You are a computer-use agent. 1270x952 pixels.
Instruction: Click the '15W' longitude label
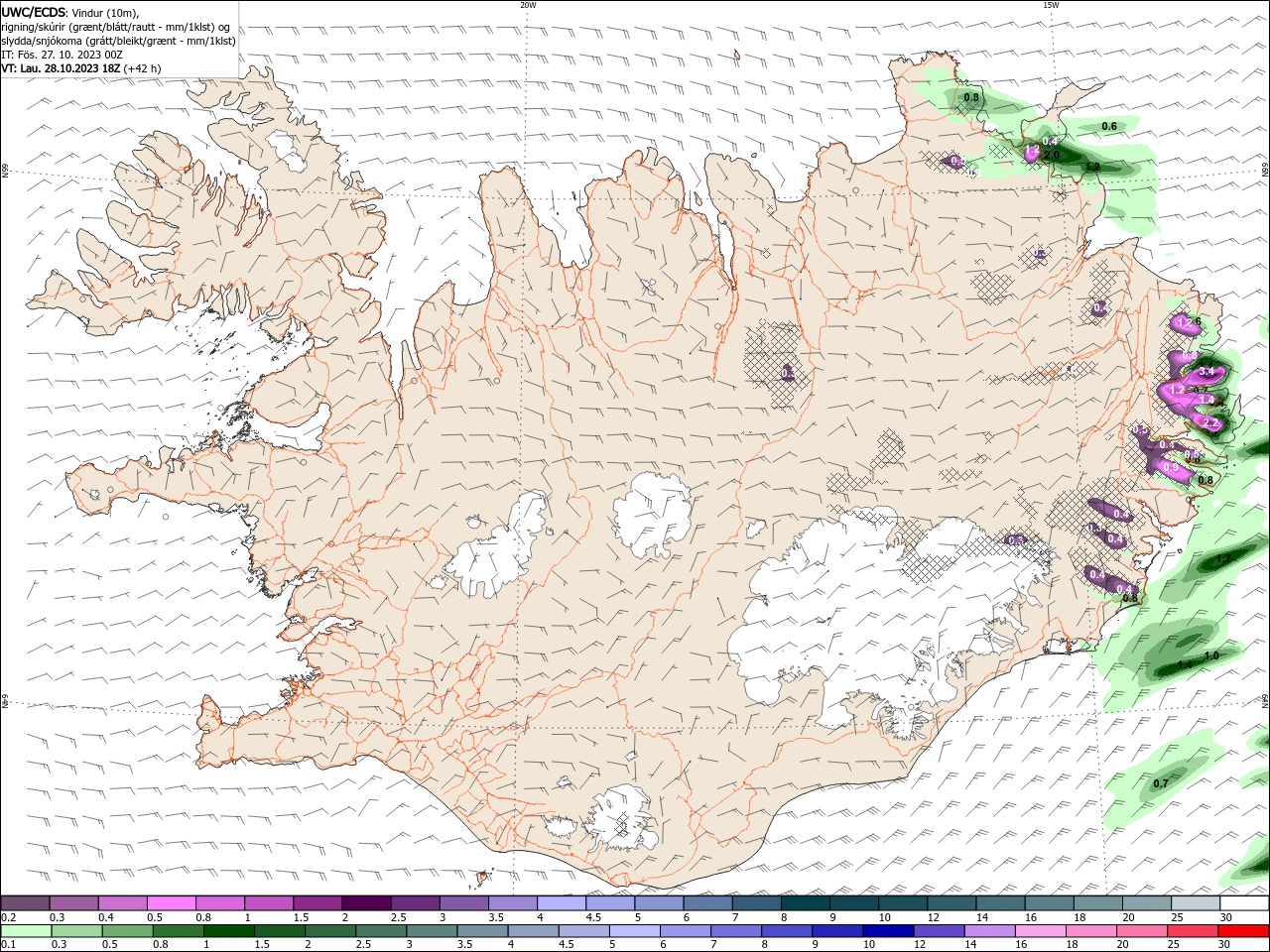(x=1051, y=5)
